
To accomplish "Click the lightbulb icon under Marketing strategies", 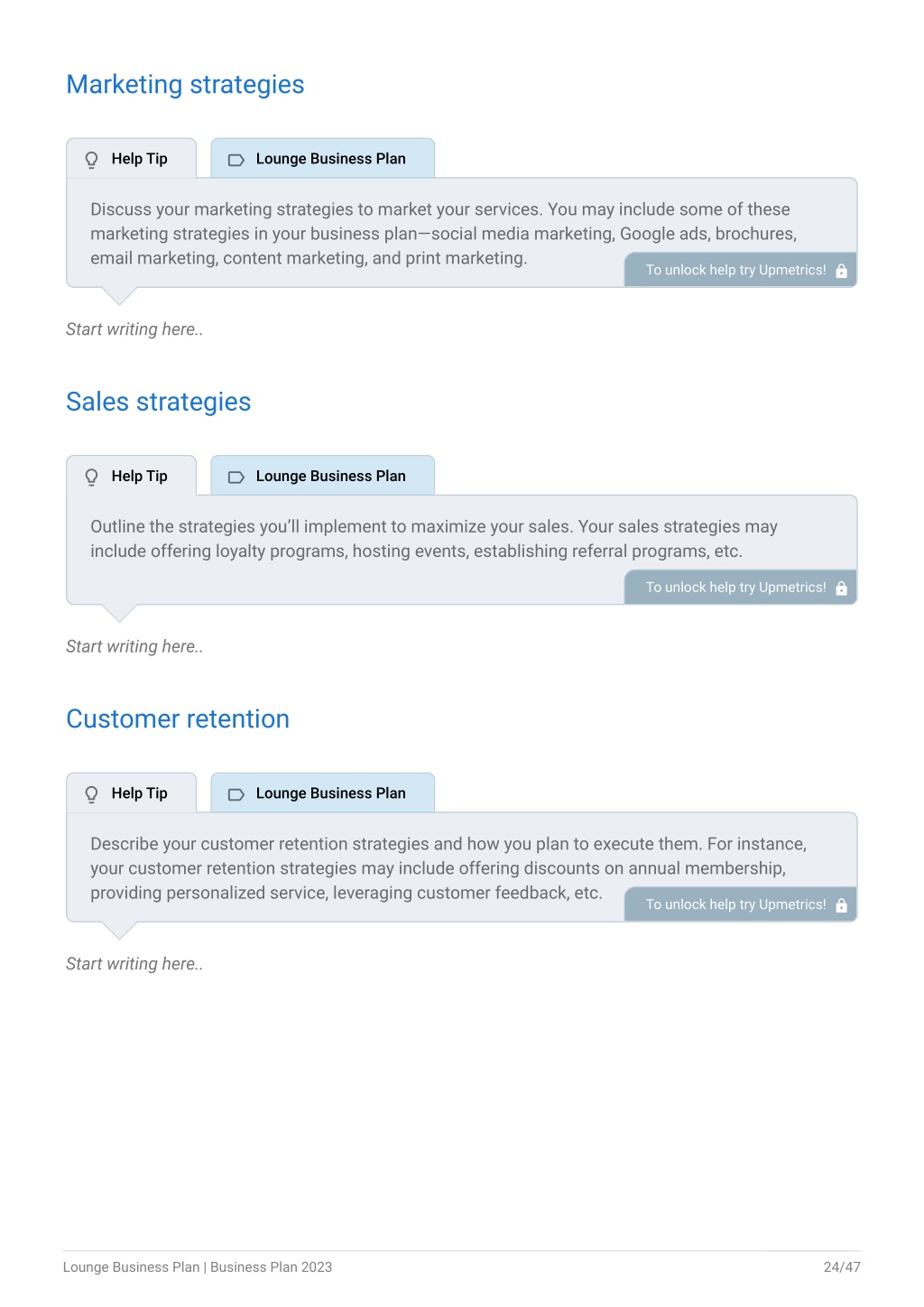I will (91, 160).
